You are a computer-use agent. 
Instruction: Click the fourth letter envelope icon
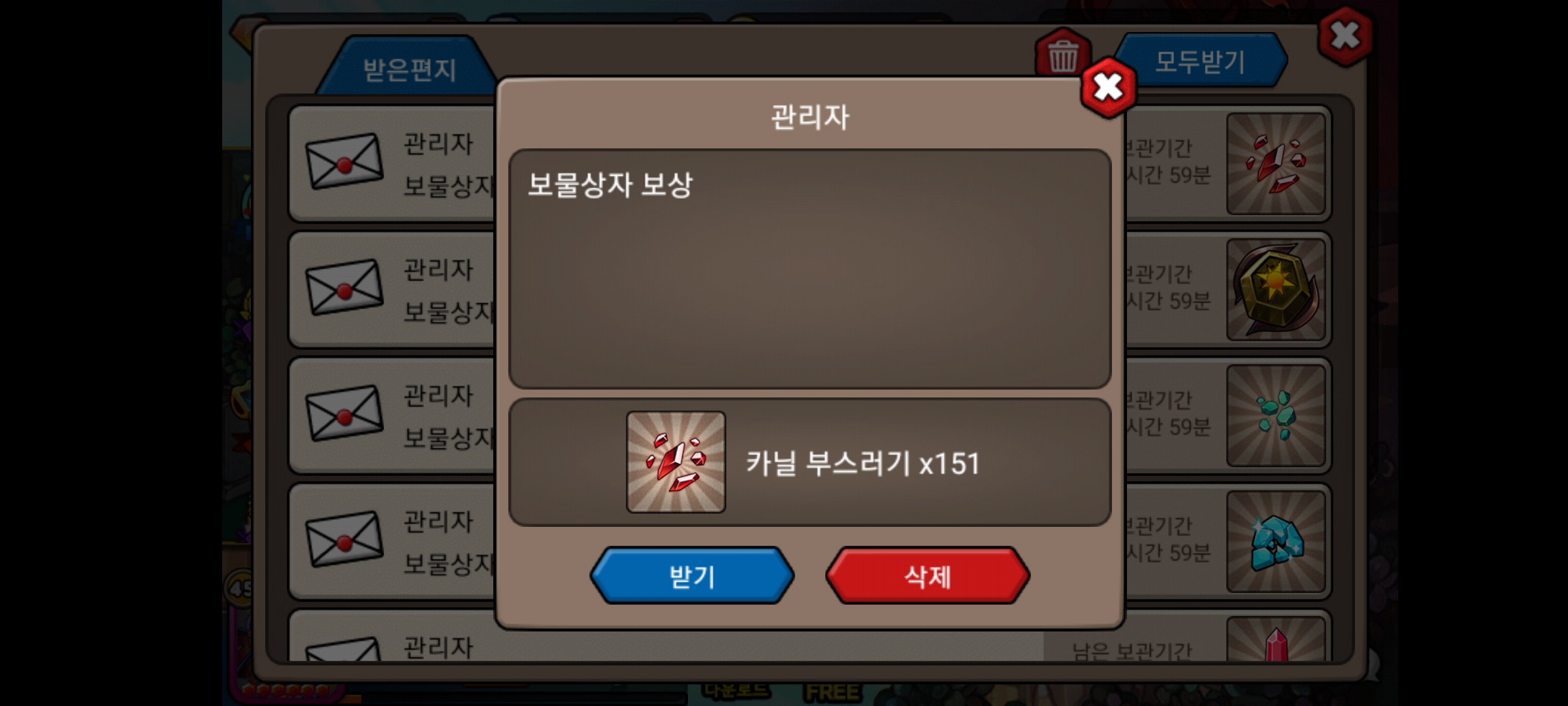coord(344,540)
